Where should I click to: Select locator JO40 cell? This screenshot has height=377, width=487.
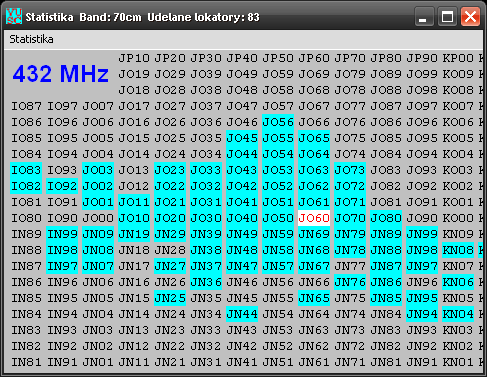[x=242, y=218]
